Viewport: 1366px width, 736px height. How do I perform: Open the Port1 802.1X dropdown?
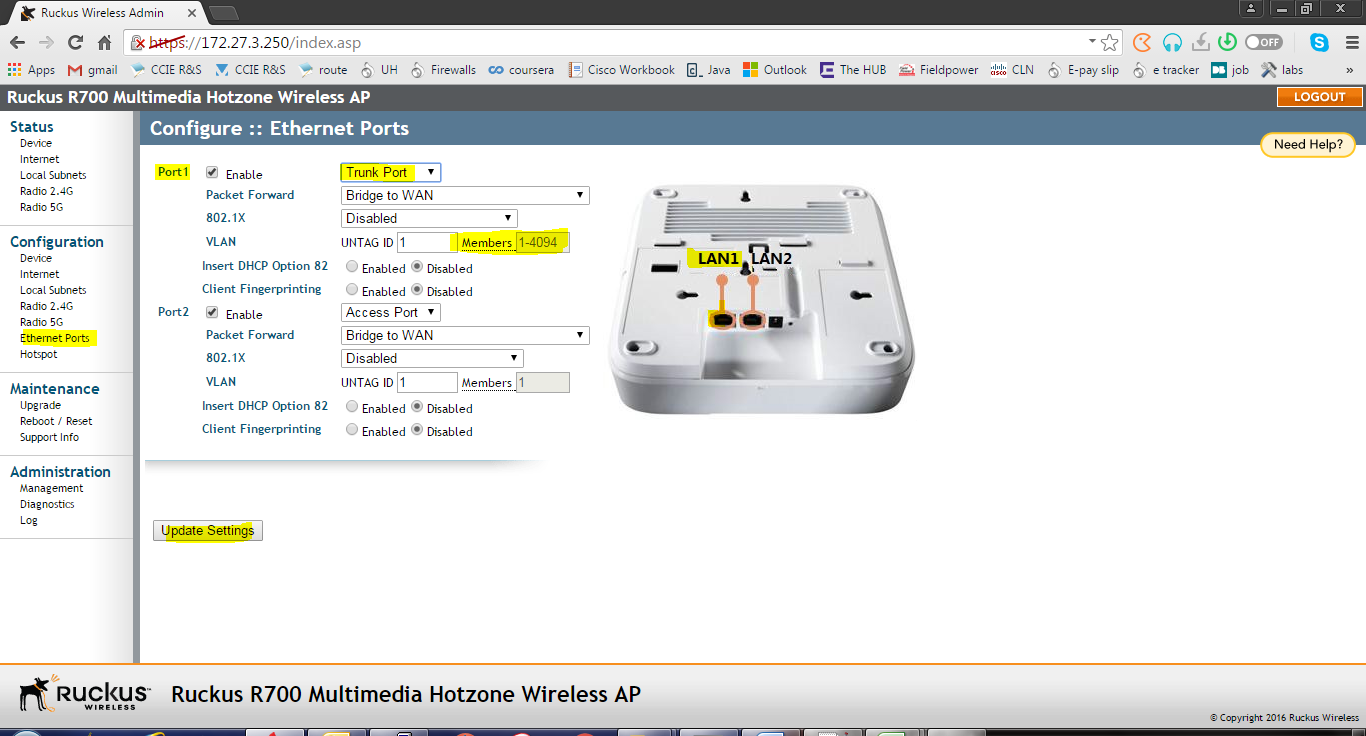point(429,217)
